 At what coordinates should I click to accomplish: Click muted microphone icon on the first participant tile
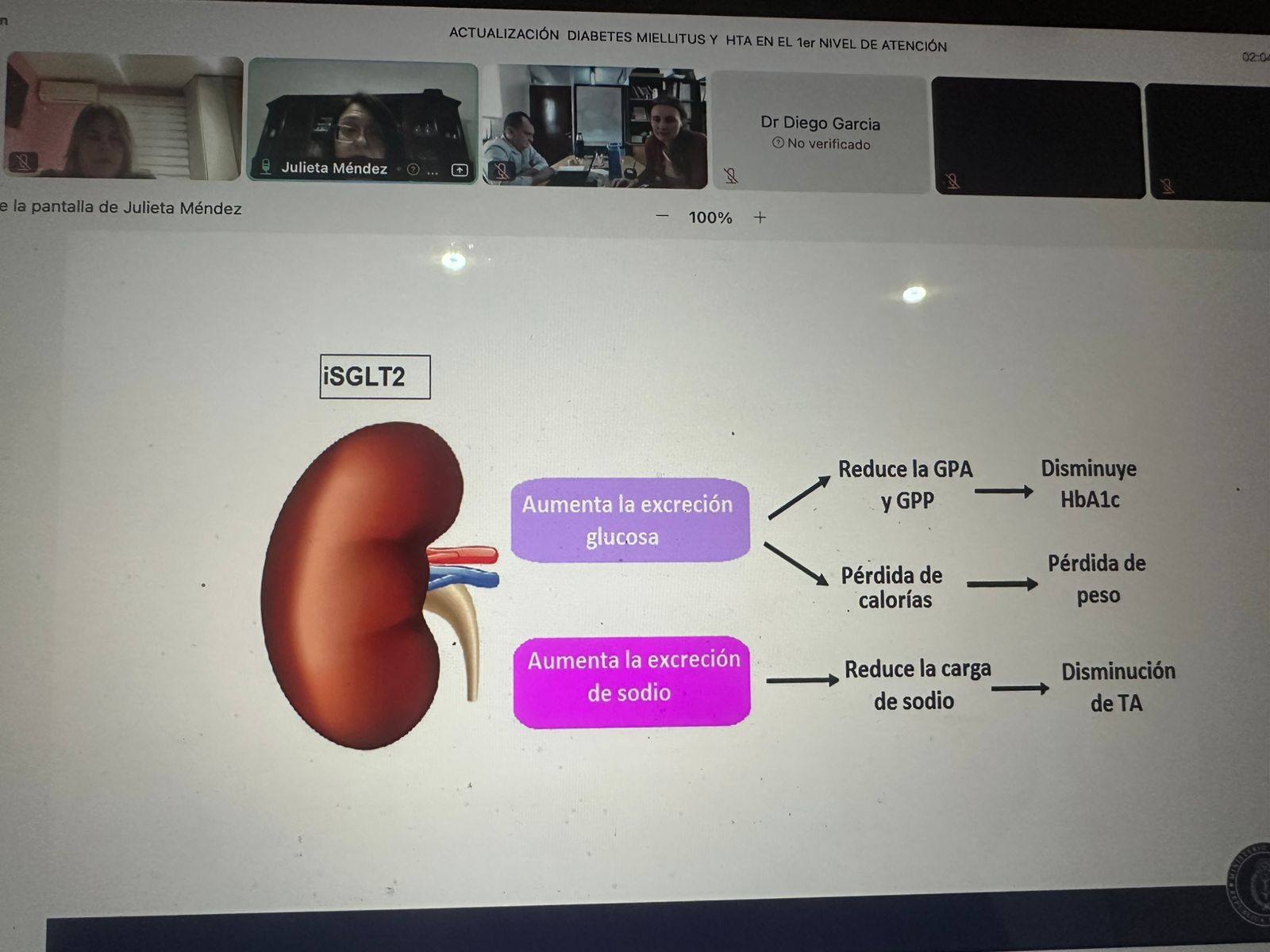tap(23, 162)
